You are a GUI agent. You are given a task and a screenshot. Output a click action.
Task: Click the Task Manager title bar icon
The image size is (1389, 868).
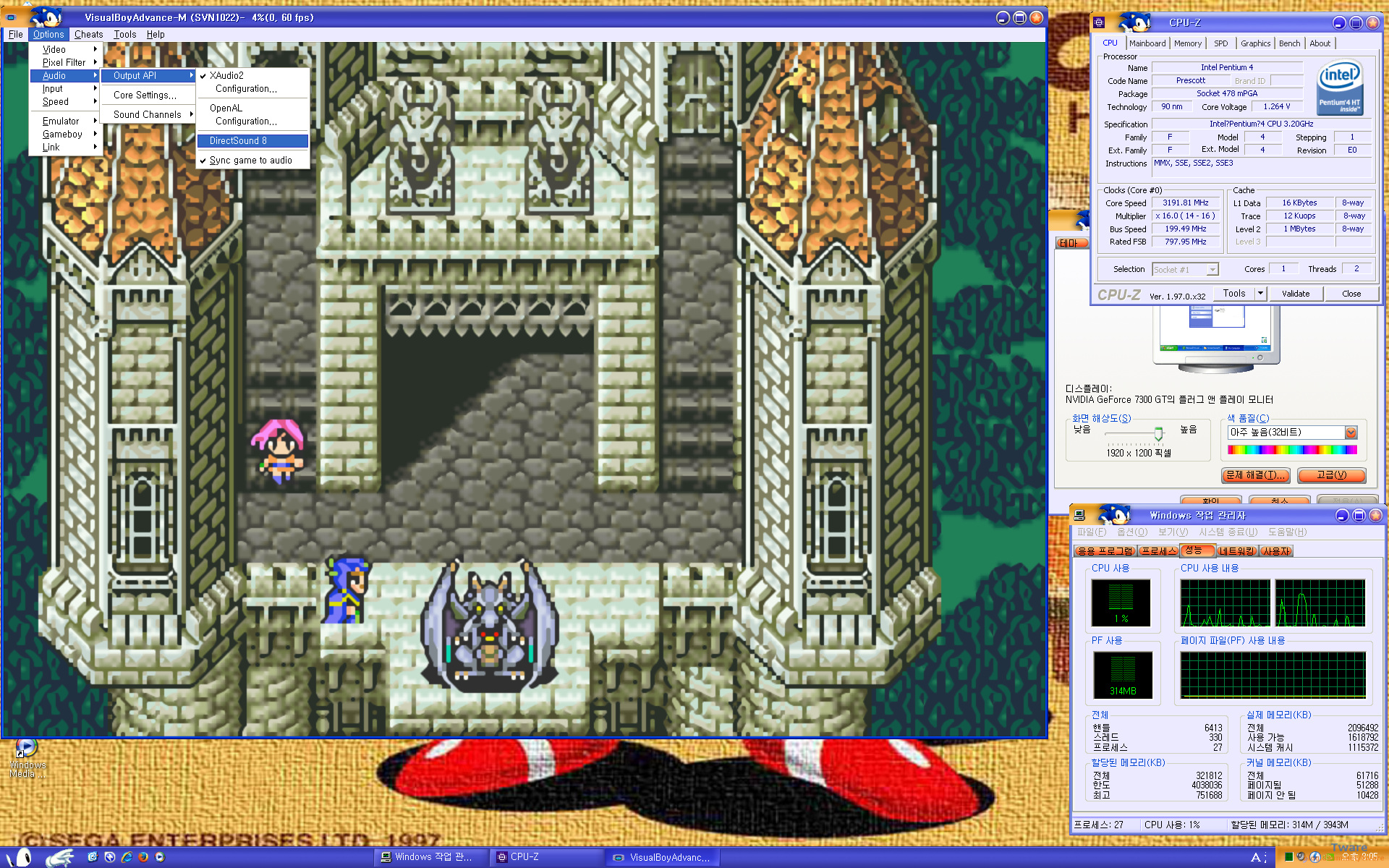[x=1079, y=515]
